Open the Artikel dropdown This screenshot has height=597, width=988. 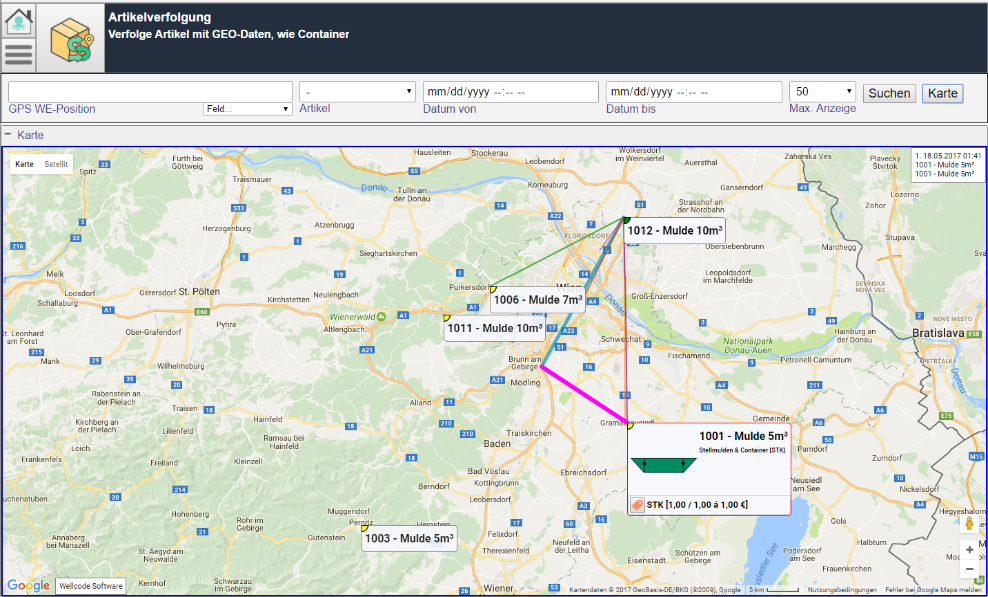coord(357,91)
